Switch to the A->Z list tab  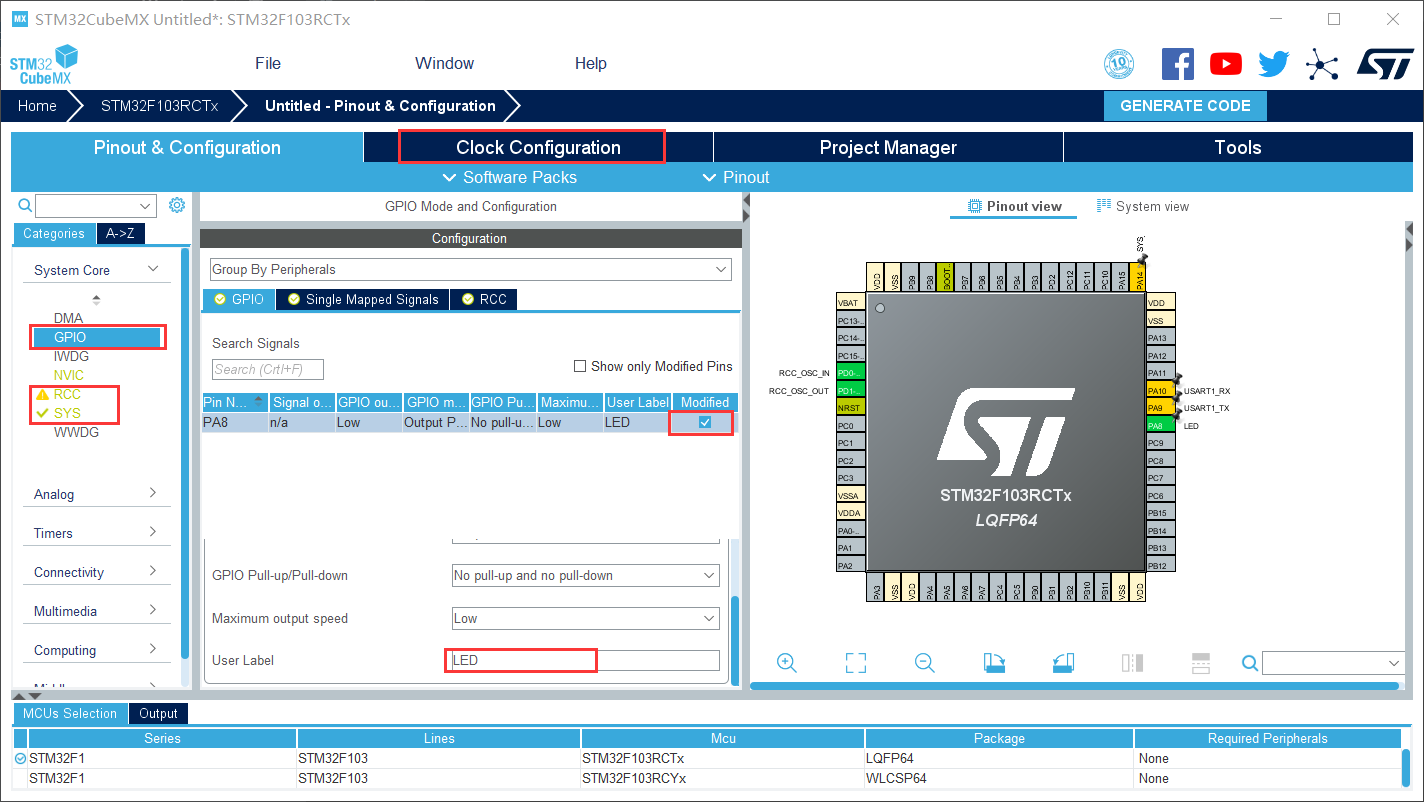120,233
